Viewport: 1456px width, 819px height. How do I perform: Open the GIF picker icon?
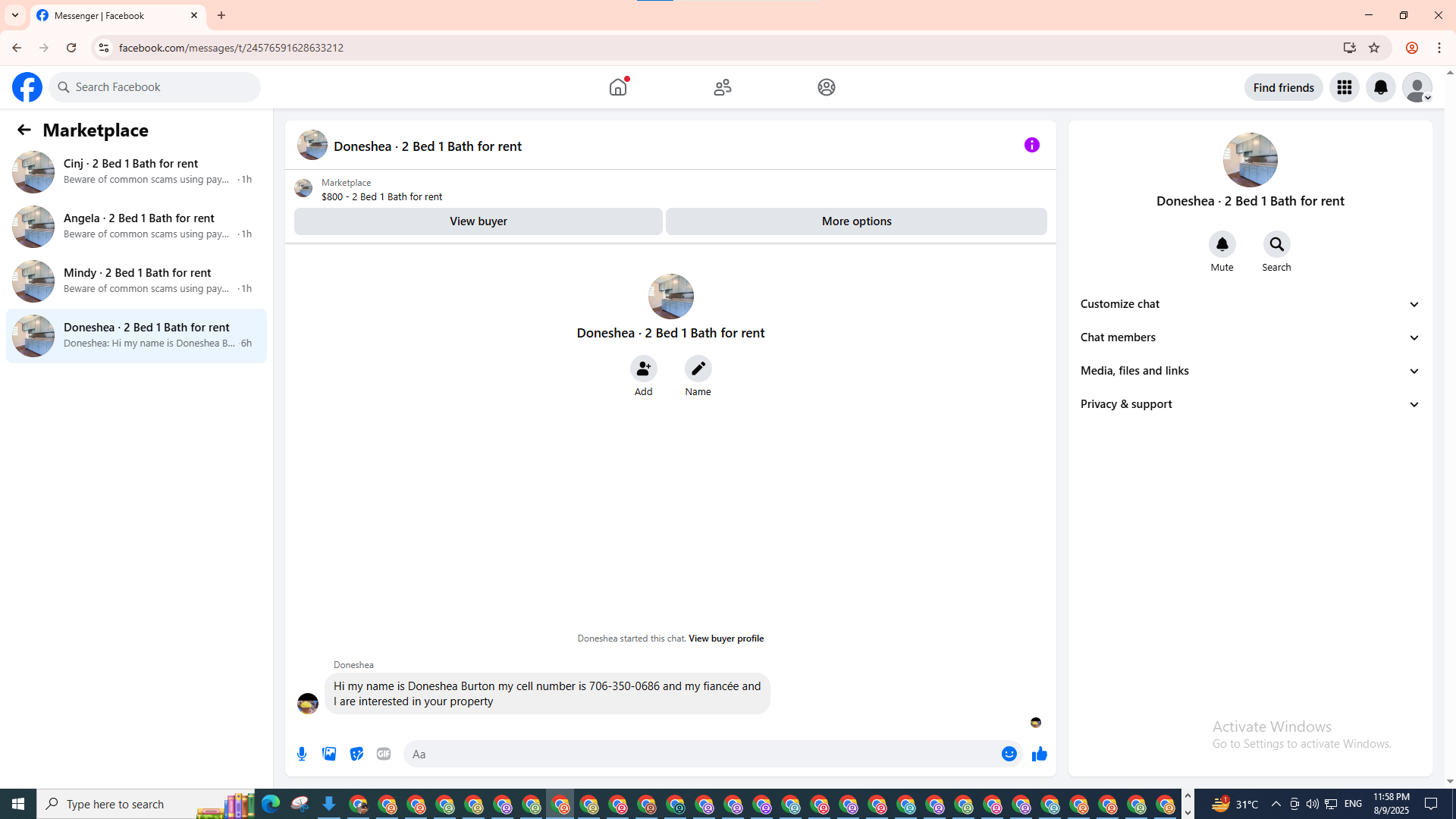point(384,754)
